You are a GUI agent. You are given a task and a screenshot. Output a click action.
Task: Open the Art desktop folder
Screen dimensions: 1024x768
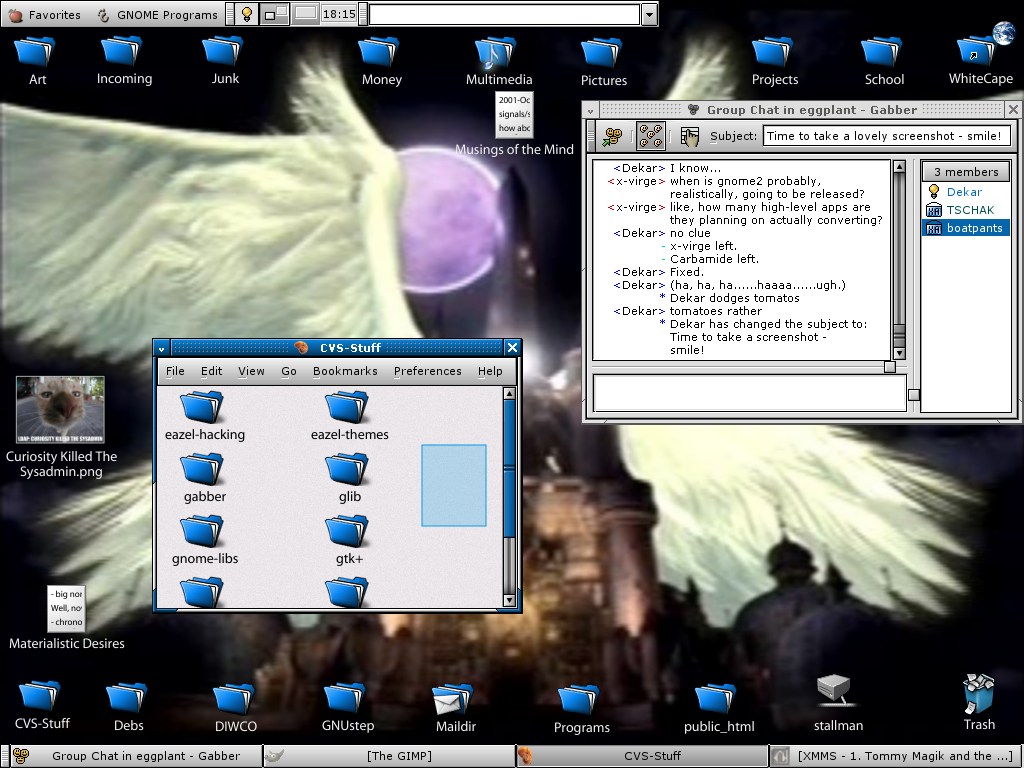35,61
